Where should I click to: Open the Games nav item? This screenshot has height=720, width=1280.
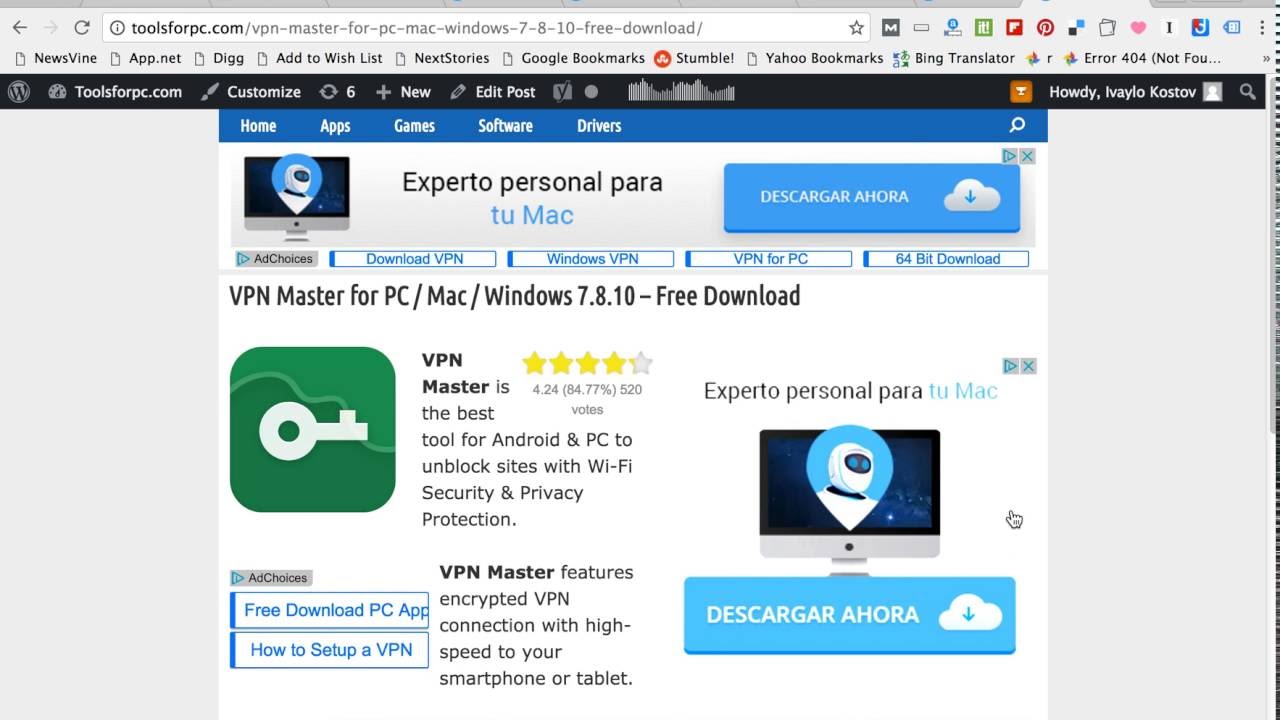[414, 126]
